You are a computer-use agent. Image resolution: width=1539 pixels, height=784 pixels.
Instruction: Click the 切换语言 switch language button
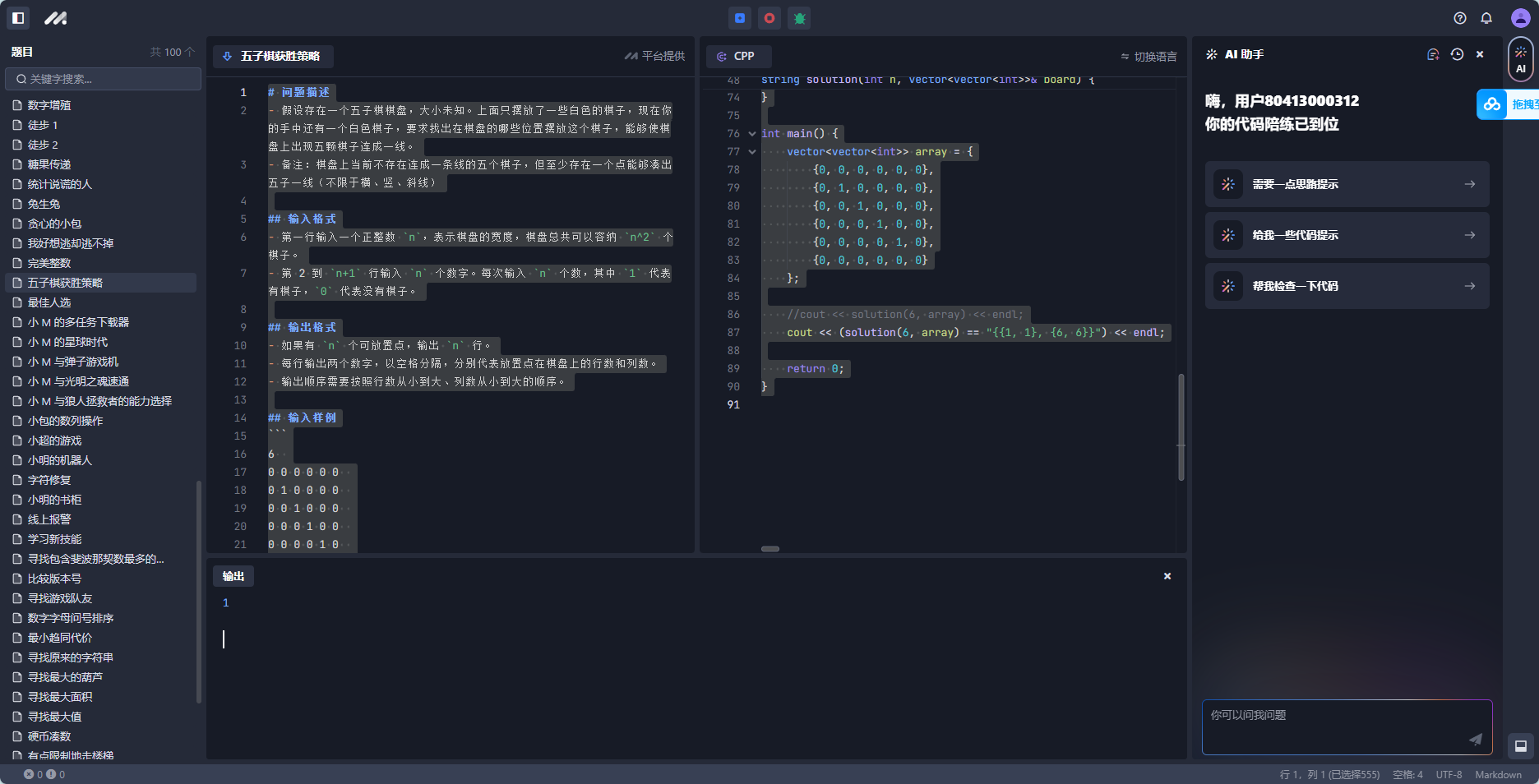1149,57
